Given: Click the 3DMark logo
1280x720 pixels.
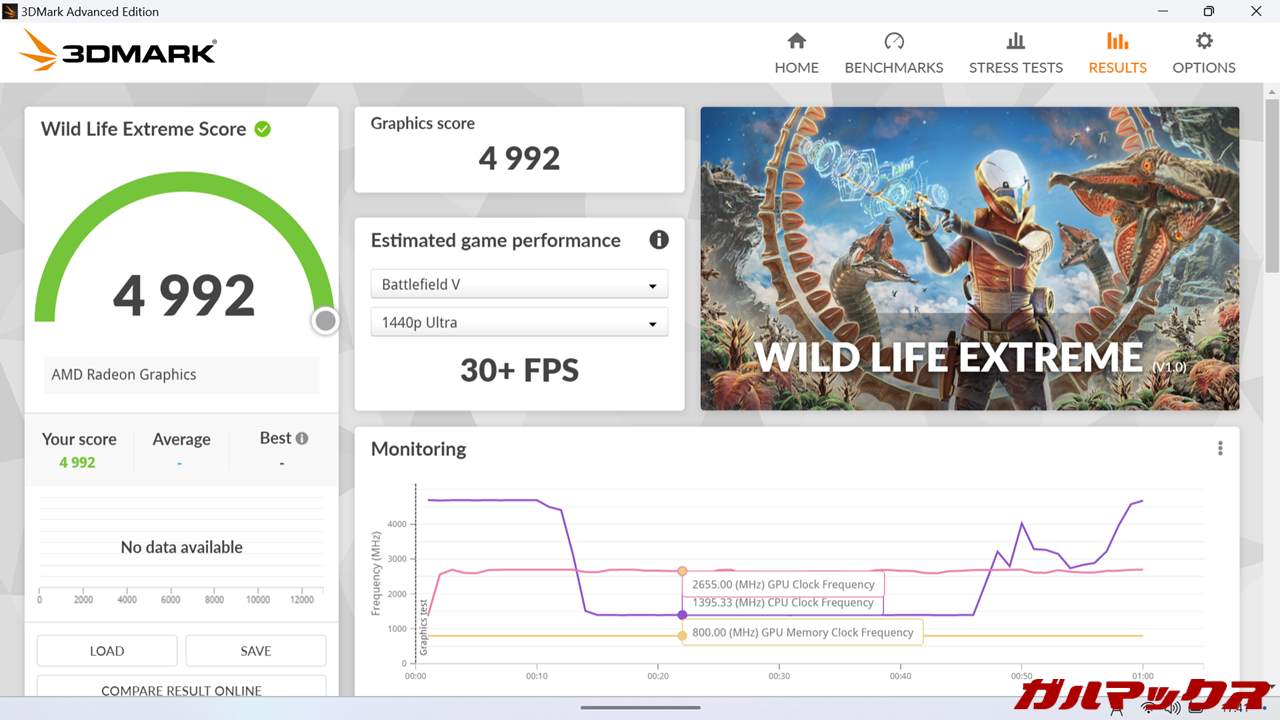Looking at the screenshot, I should (x=118, y=51).
